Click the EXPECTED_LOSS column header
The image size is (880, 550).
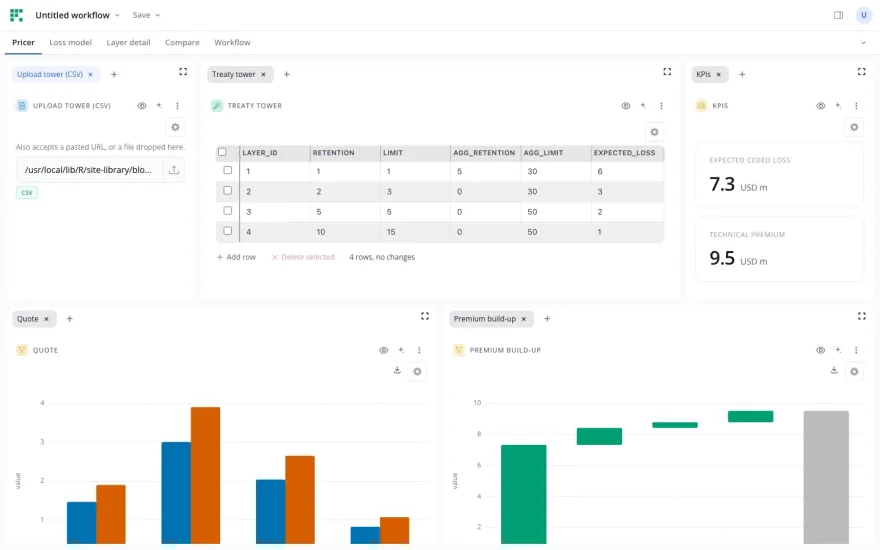[627, 153]
